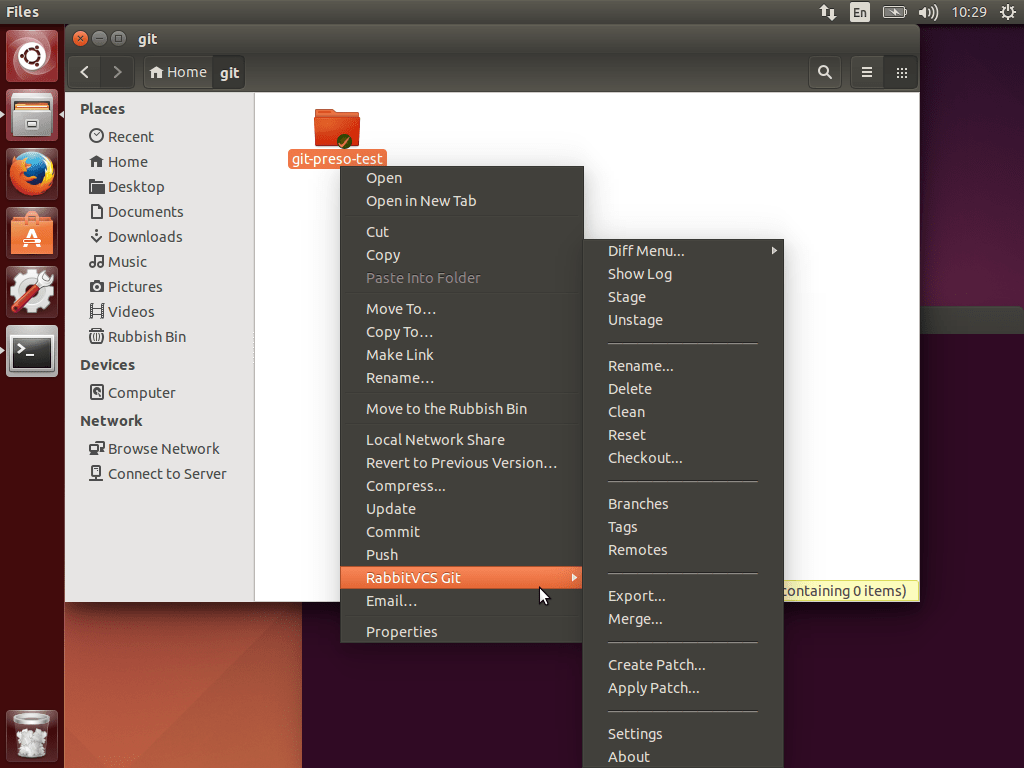This screenshot has height=768, width=1024.
Task: Select Push in the context menu
Action: [x=462, y=554]
